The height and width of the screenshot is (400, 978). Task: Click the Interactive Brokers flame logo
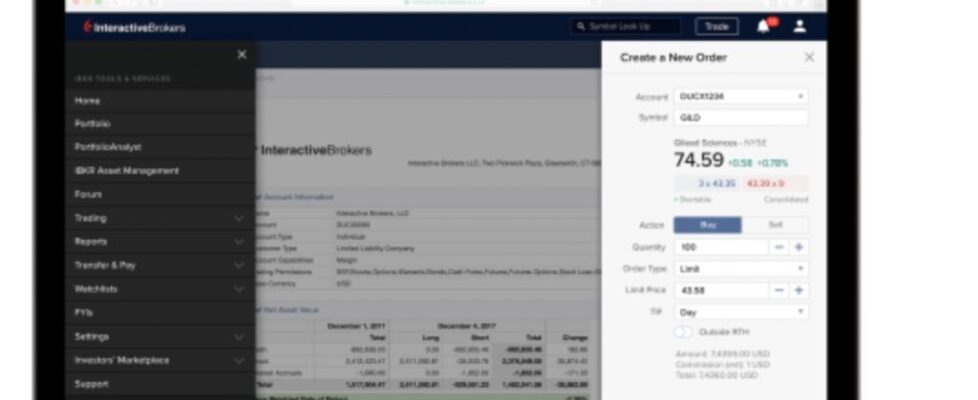pos(88,26)
